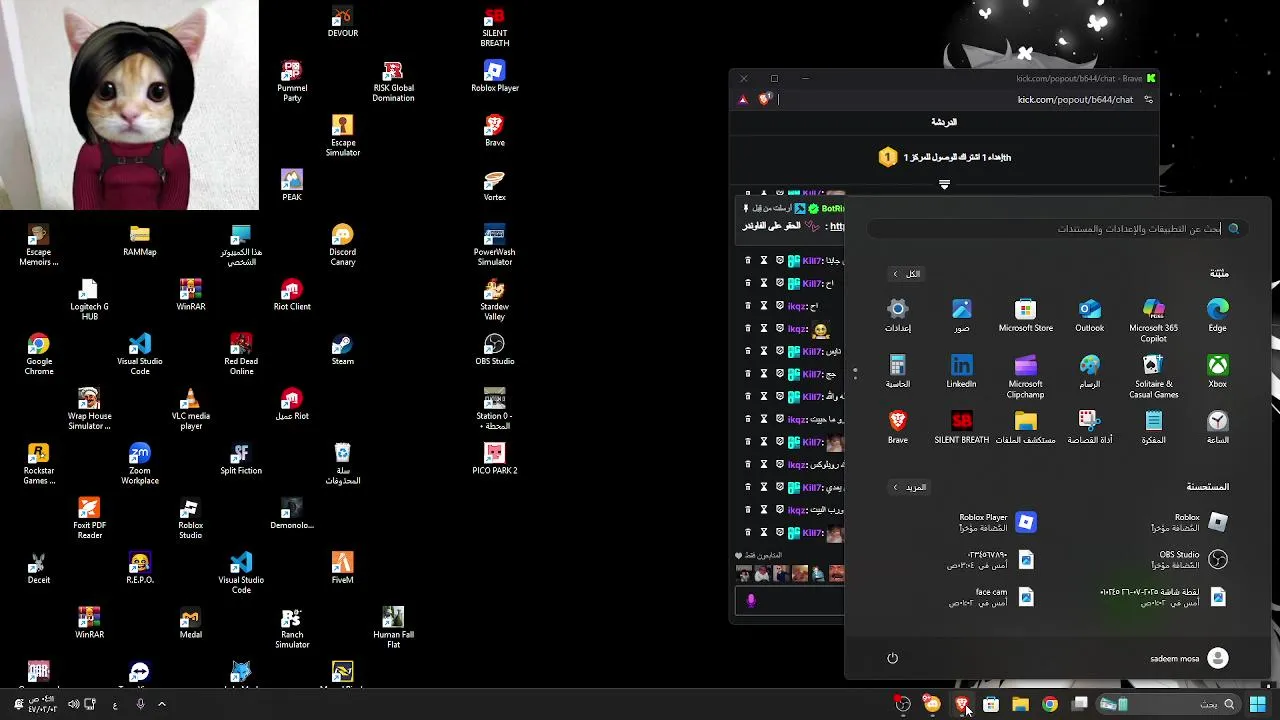Open Brave shortcut on the desktop

[x=494, y=131]
